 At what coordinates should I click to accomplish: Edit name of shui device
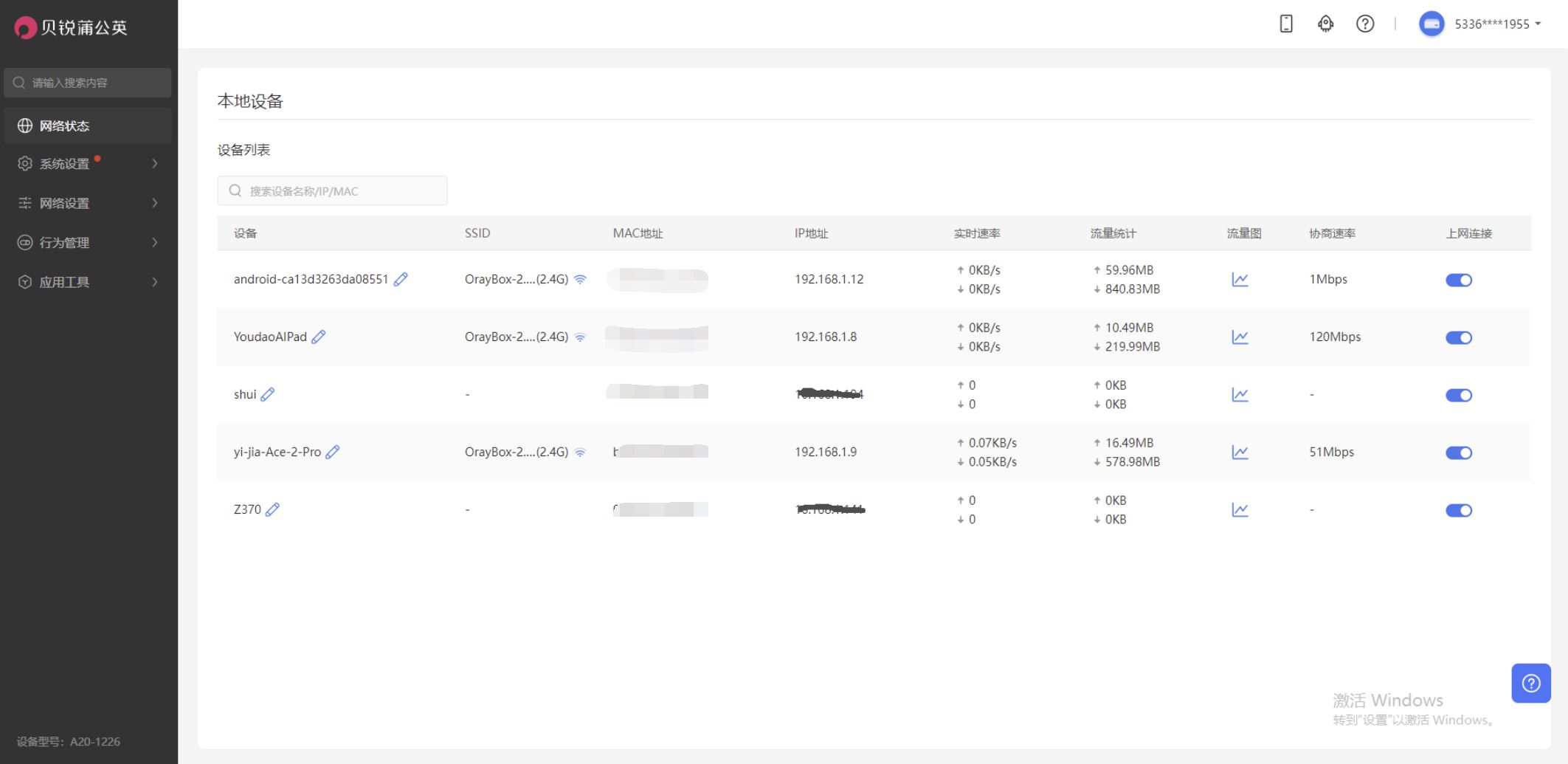[268, 394]
